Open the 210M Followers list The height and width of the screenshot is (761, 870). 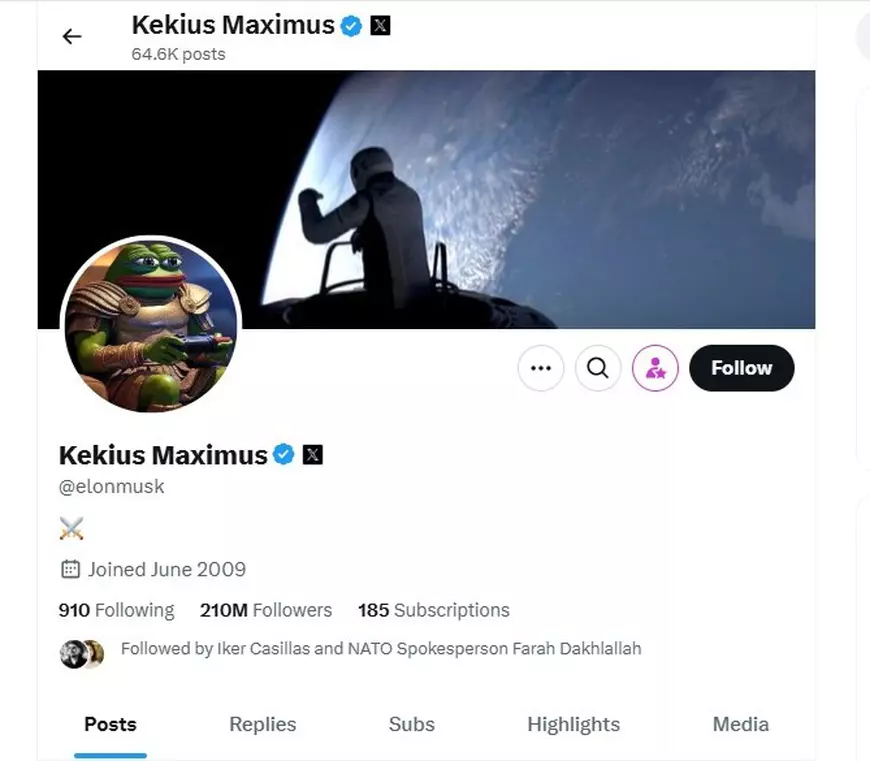pos(266,610)
